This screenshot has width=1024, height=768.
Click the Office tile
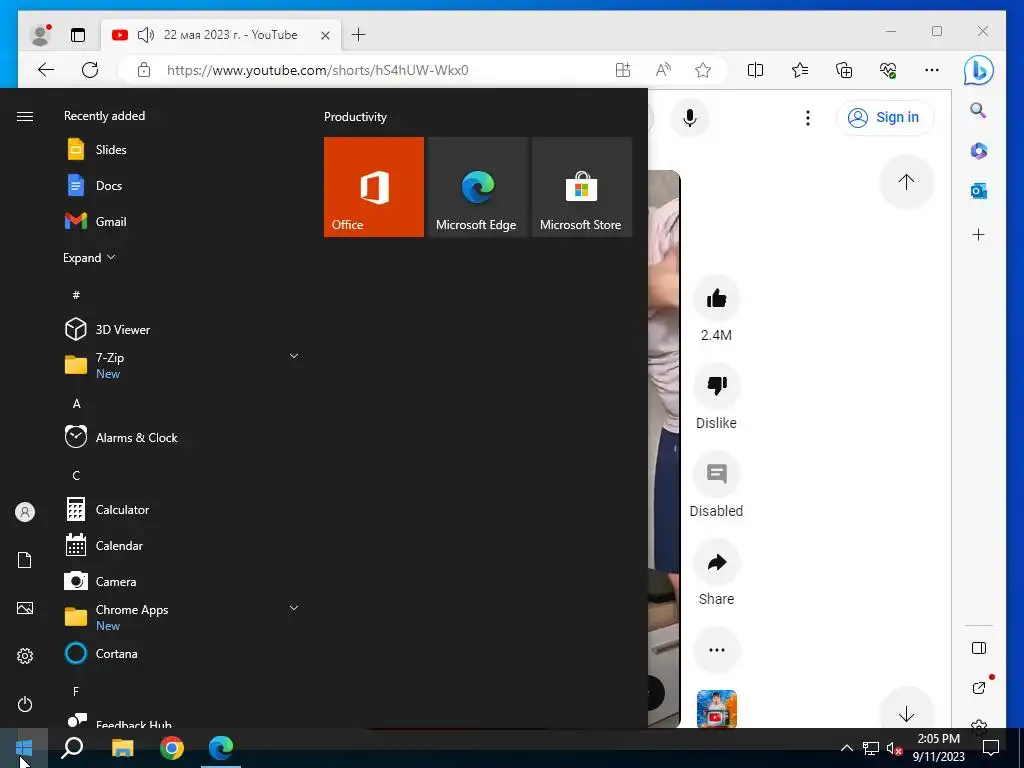pyautogui.click(x=374, y=187)
